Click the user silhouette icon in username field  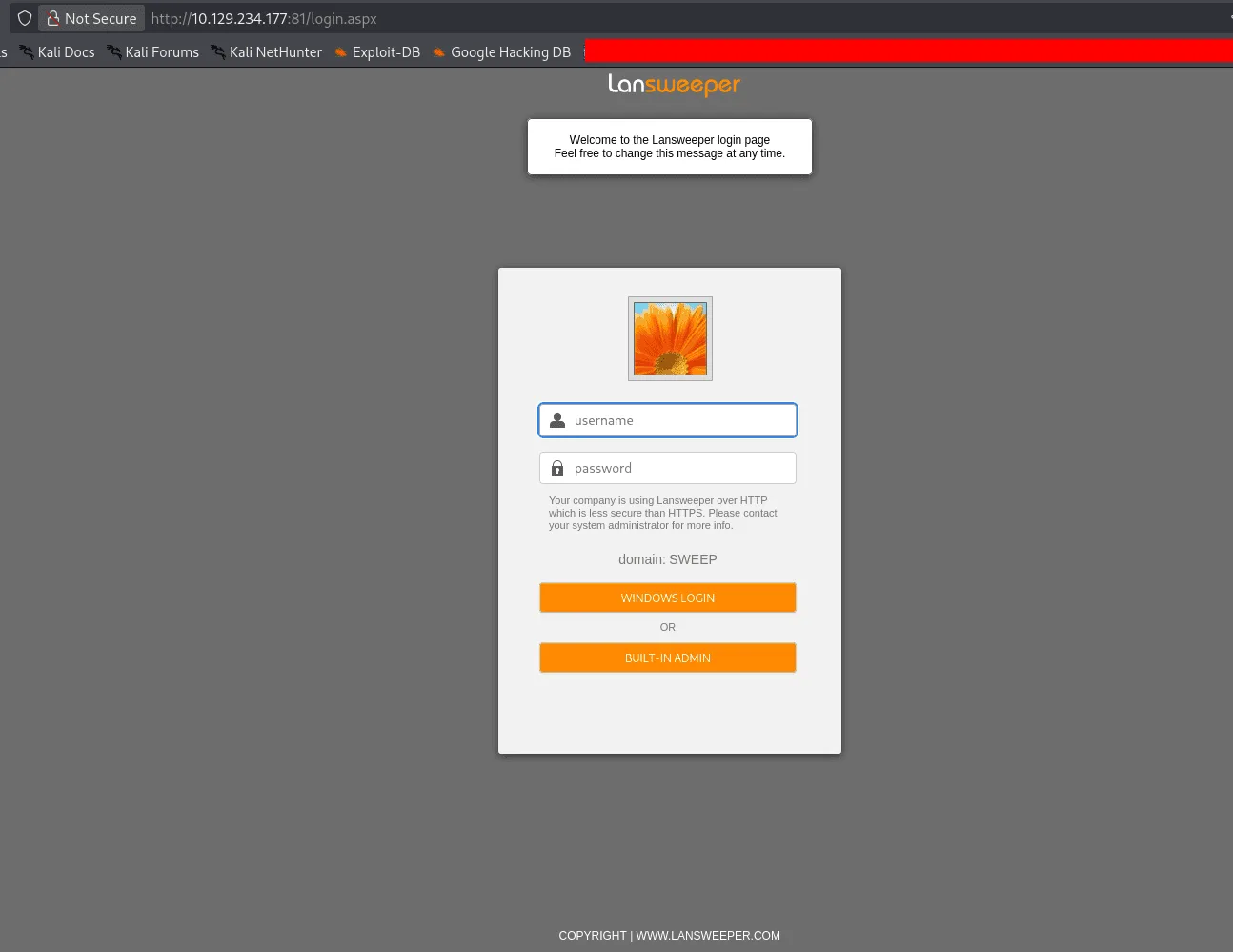(x=557, y=420)
